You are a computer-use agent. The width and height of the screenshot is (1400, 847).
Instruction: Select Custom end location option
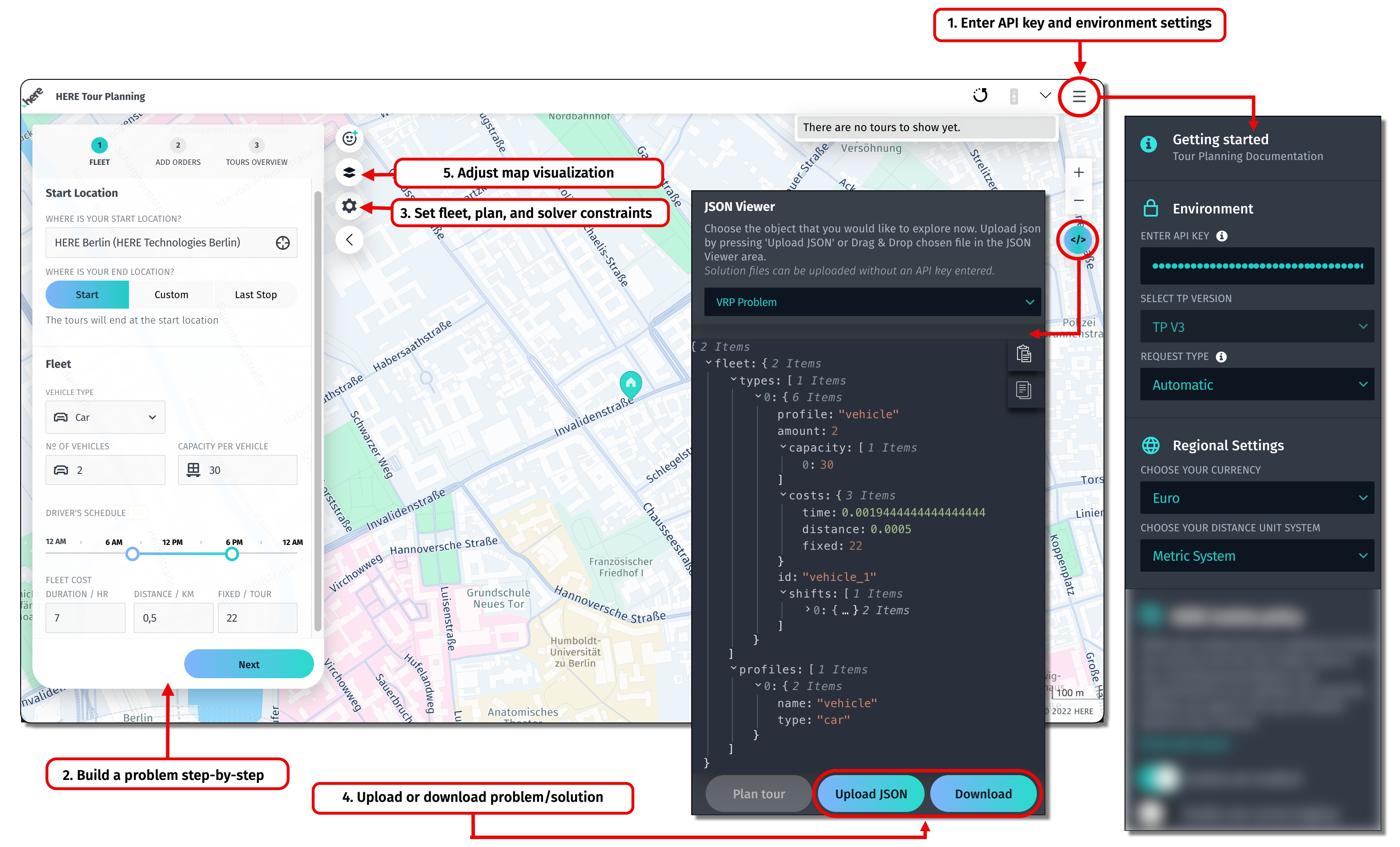click(171, 295)
